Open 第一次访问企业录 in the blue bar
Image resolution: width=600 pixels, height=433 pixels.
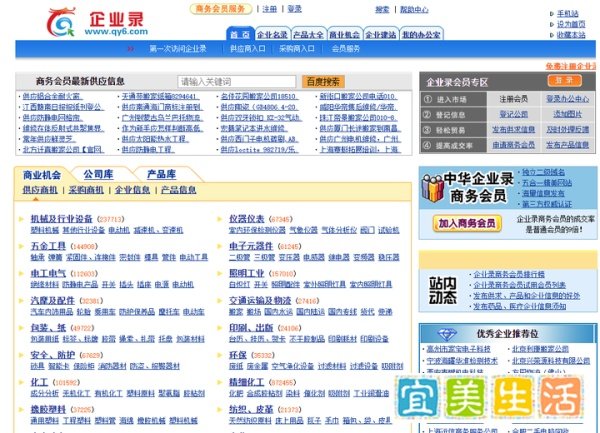(178, 49)
